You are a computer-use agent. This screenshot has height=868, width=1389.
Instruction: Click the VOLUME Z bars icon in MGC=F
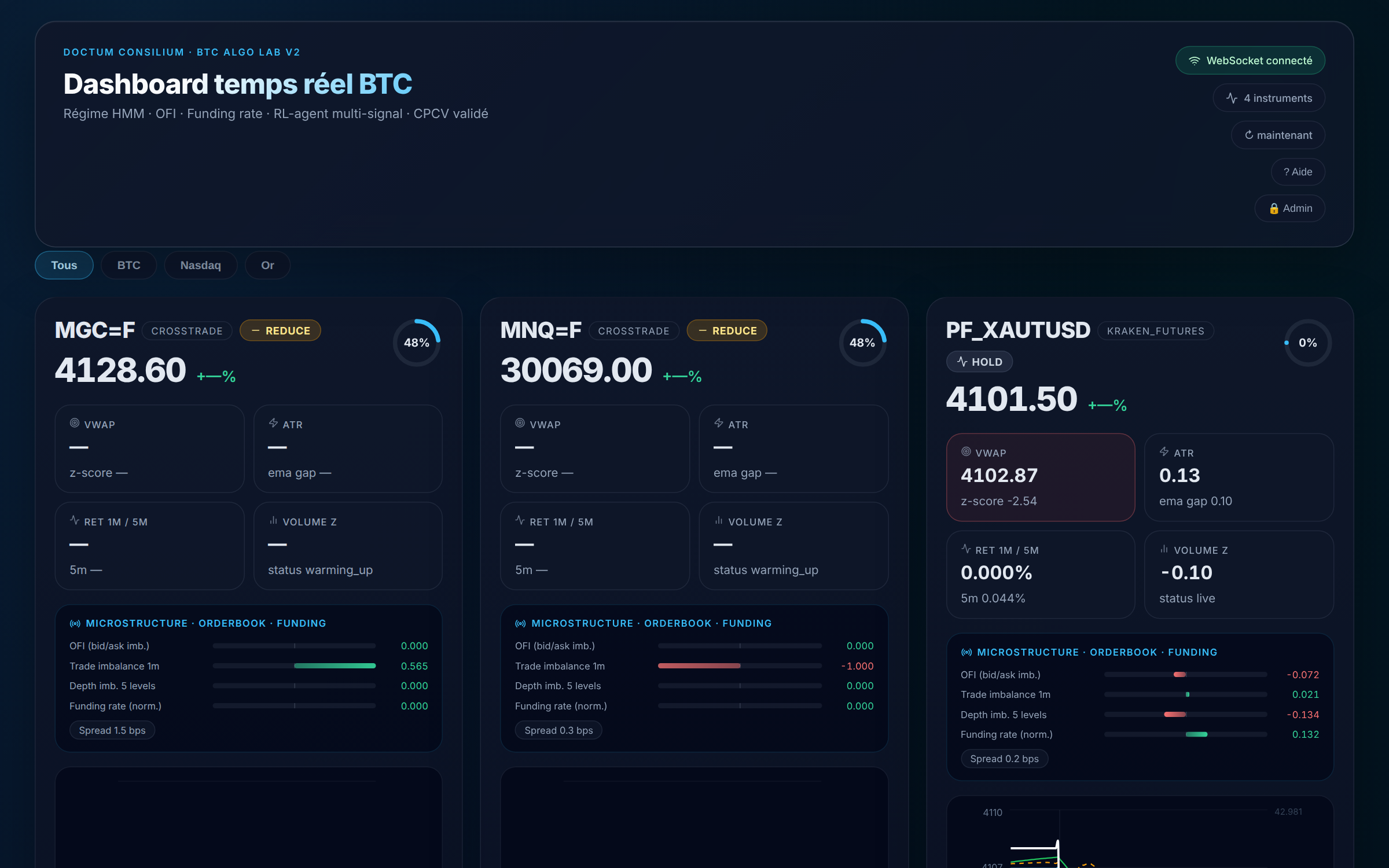[273, 520]
